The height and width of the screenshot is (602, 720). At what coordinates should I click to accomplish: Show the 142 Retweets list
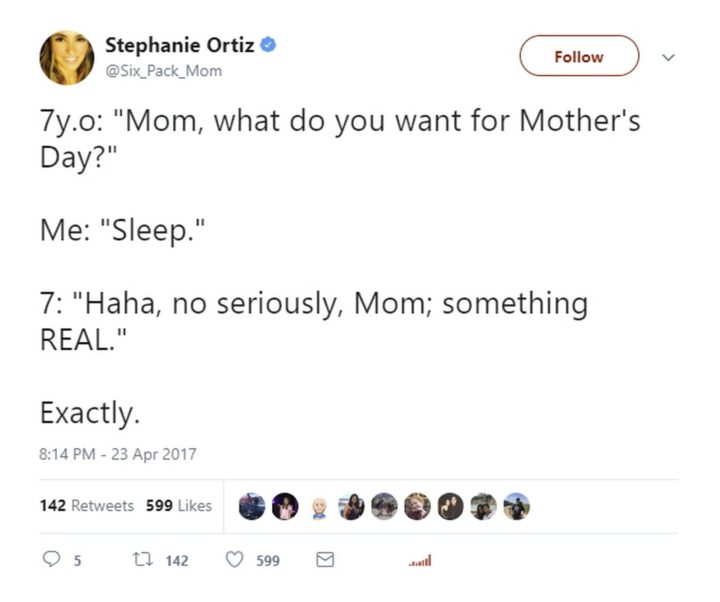(x=87, y=505)
